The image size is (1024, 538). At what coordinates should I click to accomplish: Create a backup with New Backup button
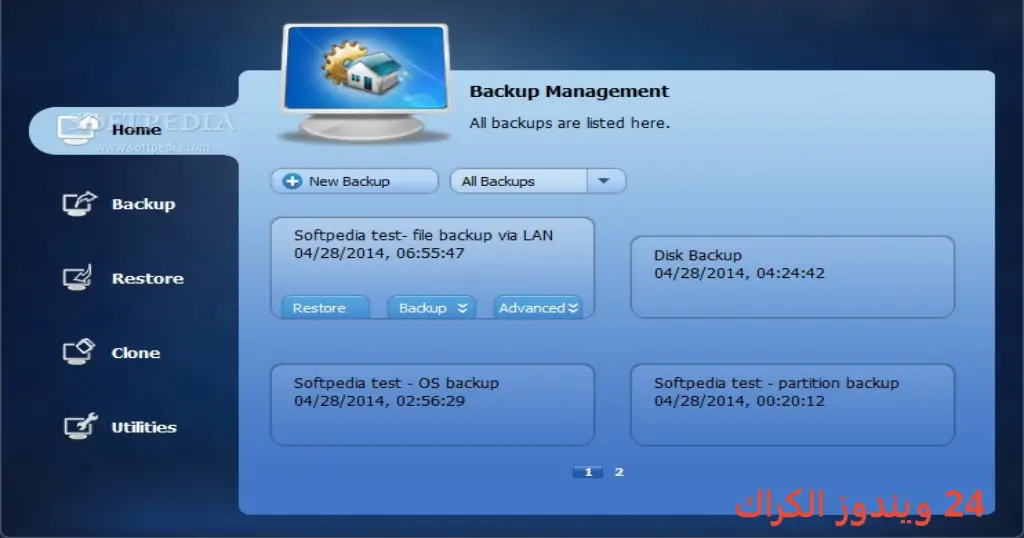(355, 181)
